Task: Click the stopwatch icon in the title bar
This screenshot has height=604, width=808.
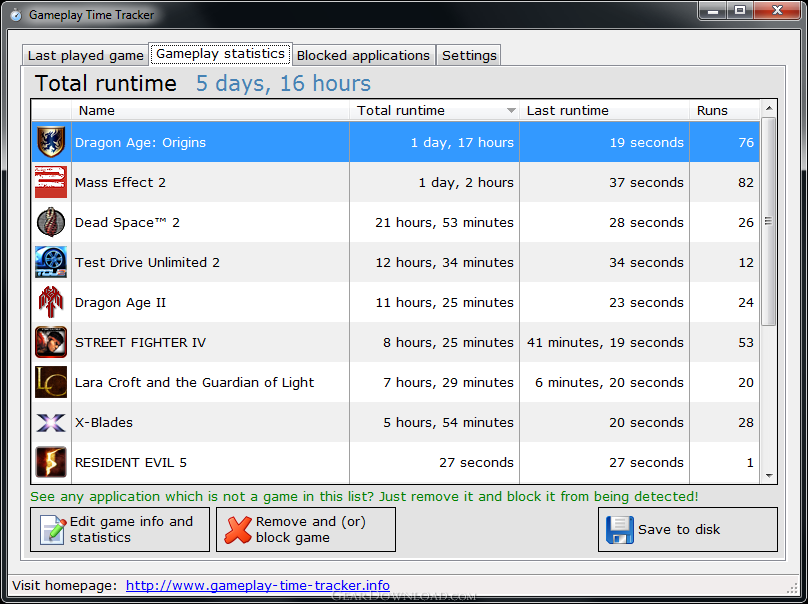Action: pyautogui.click(x=16, y=14)
